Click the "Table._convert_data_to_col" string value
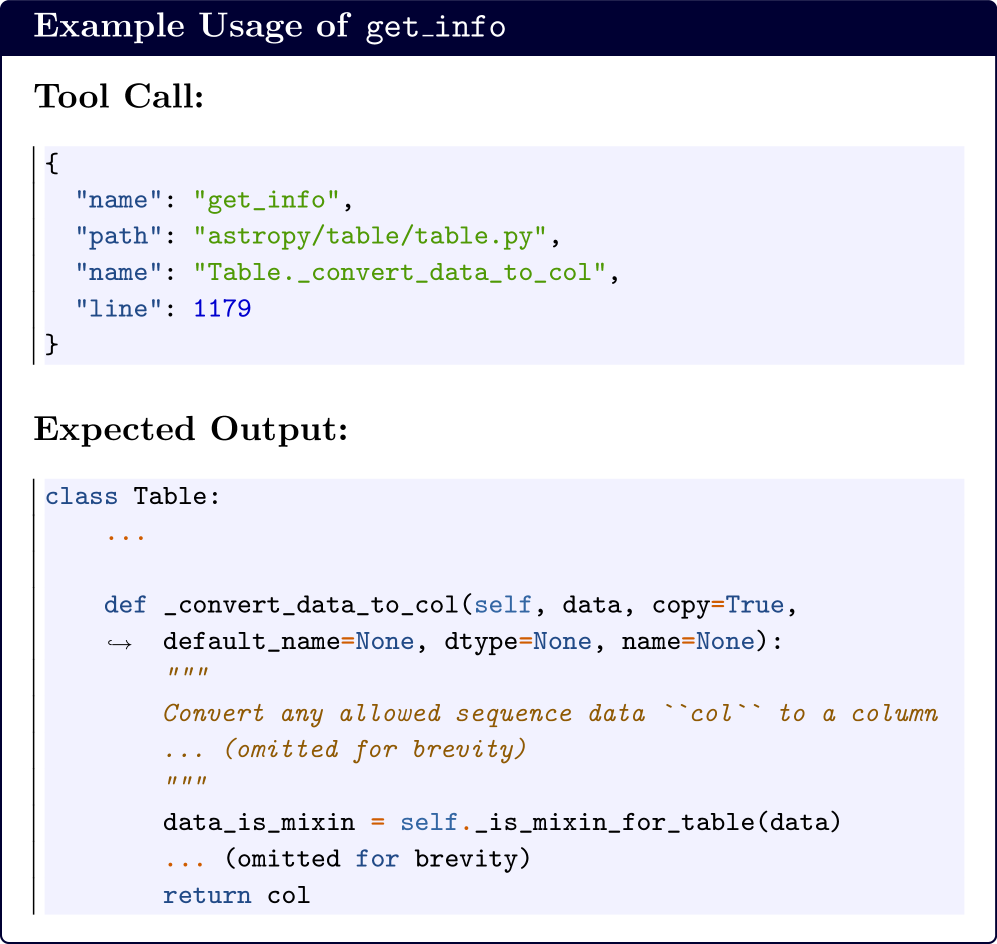Viewport: 997px width, 944px height. (x=400, y=272)
